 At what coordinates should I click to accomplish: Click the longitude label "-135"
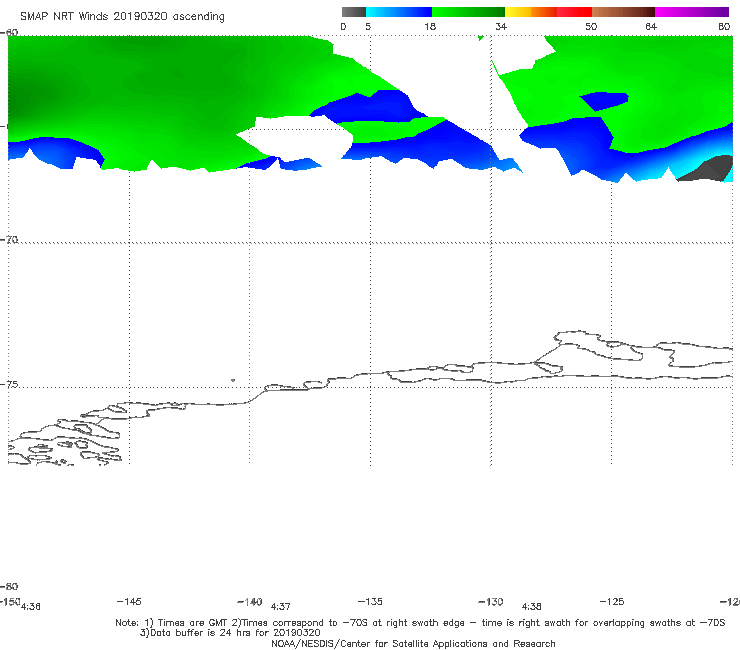pos(370,601)
